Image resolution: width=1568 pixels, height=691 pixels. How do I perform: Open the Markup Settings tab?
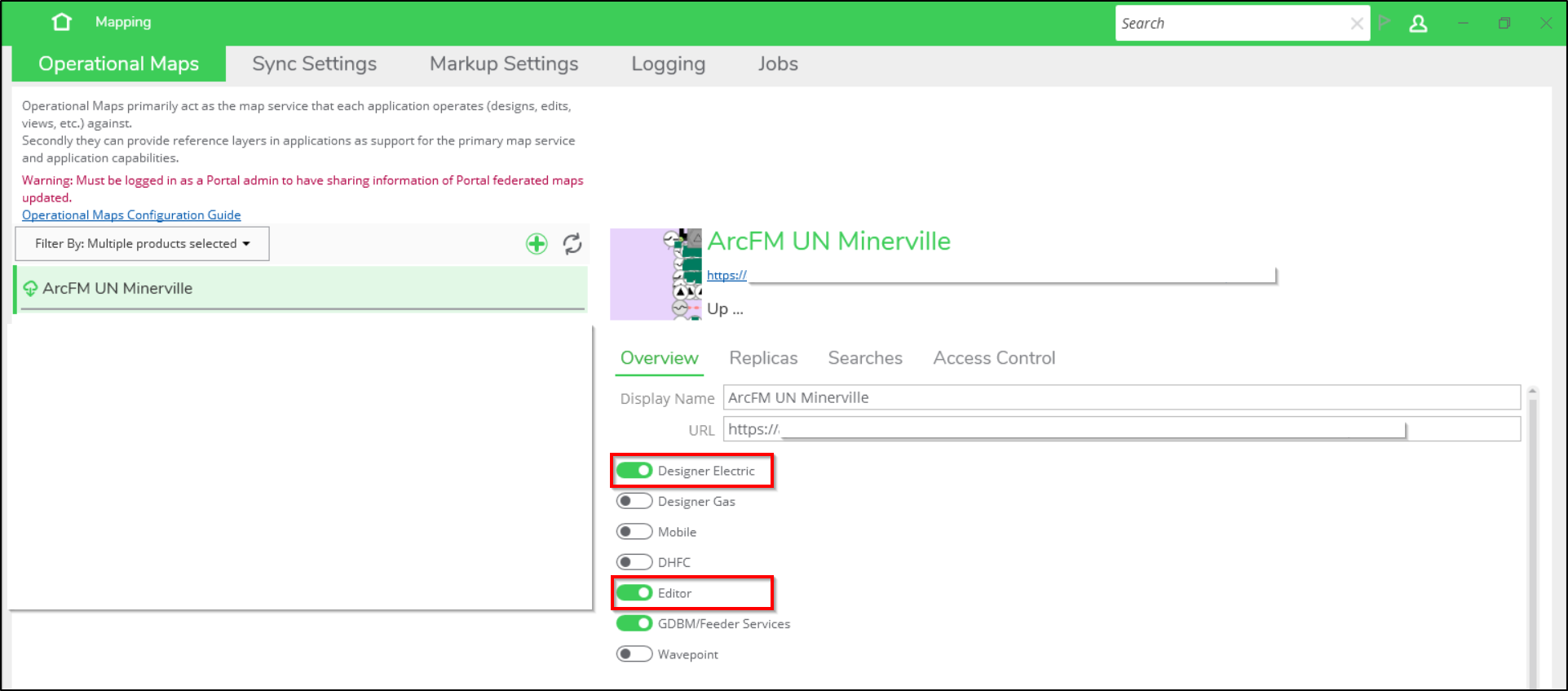point(504,64)
